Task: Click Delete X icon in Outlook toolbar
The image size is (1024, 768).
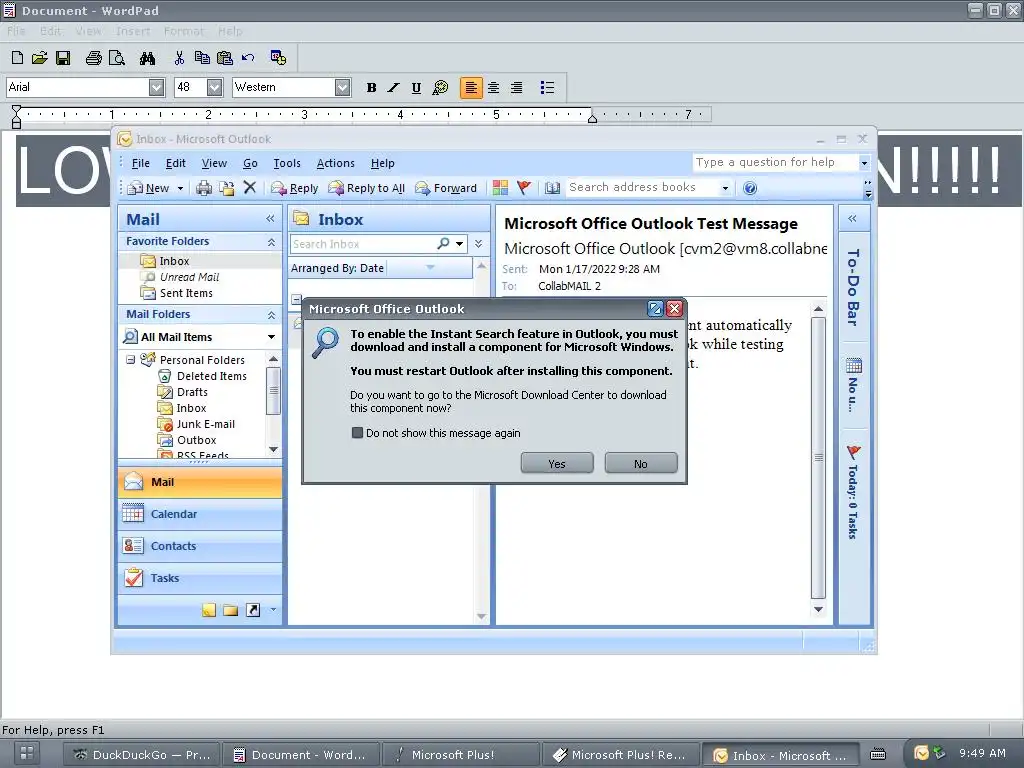Action: tap(249, 188)
